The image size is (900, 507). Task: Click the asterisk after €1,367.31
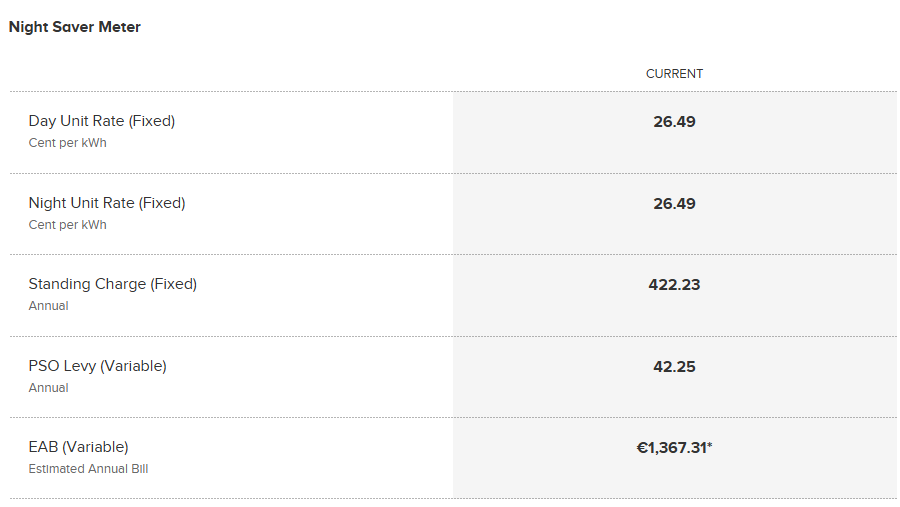710,445
